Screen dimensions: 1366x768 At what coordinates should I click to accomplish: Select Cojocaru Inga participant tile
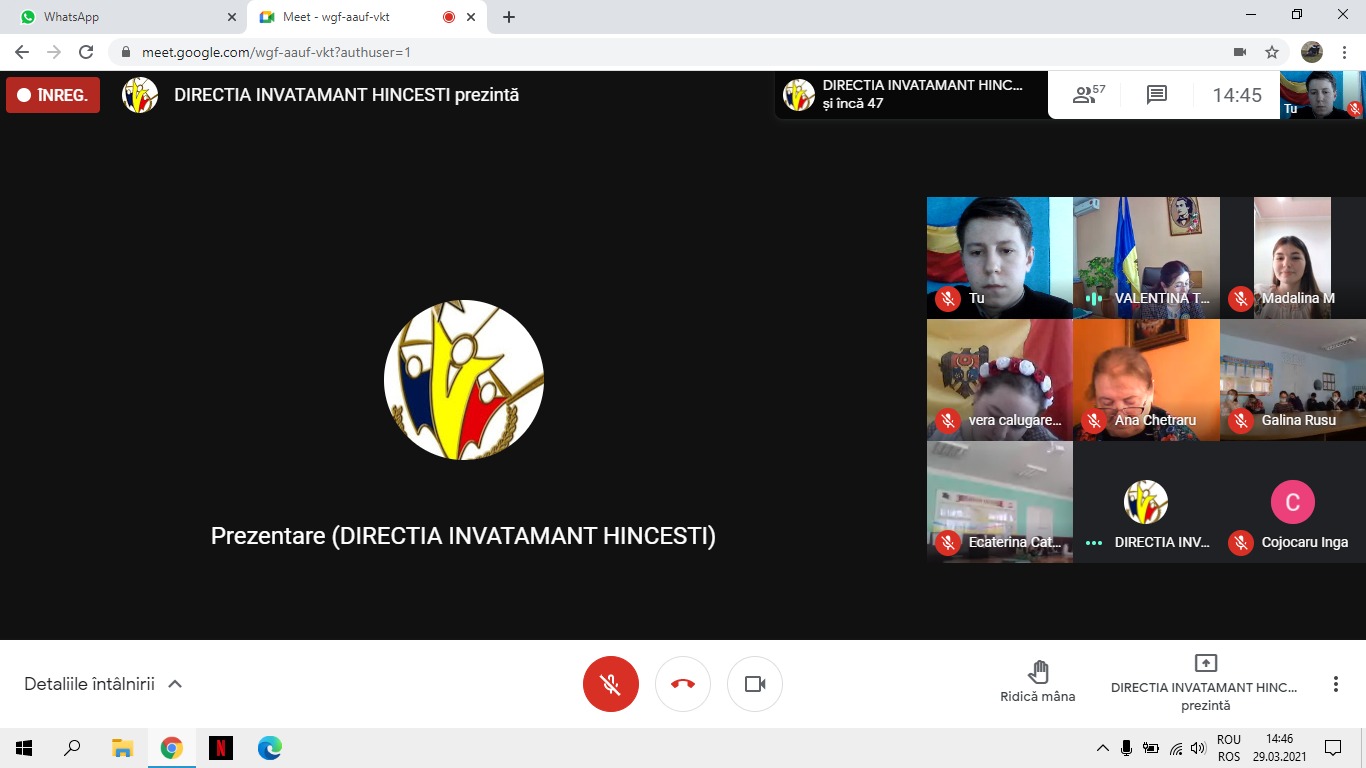point(1293,502)
